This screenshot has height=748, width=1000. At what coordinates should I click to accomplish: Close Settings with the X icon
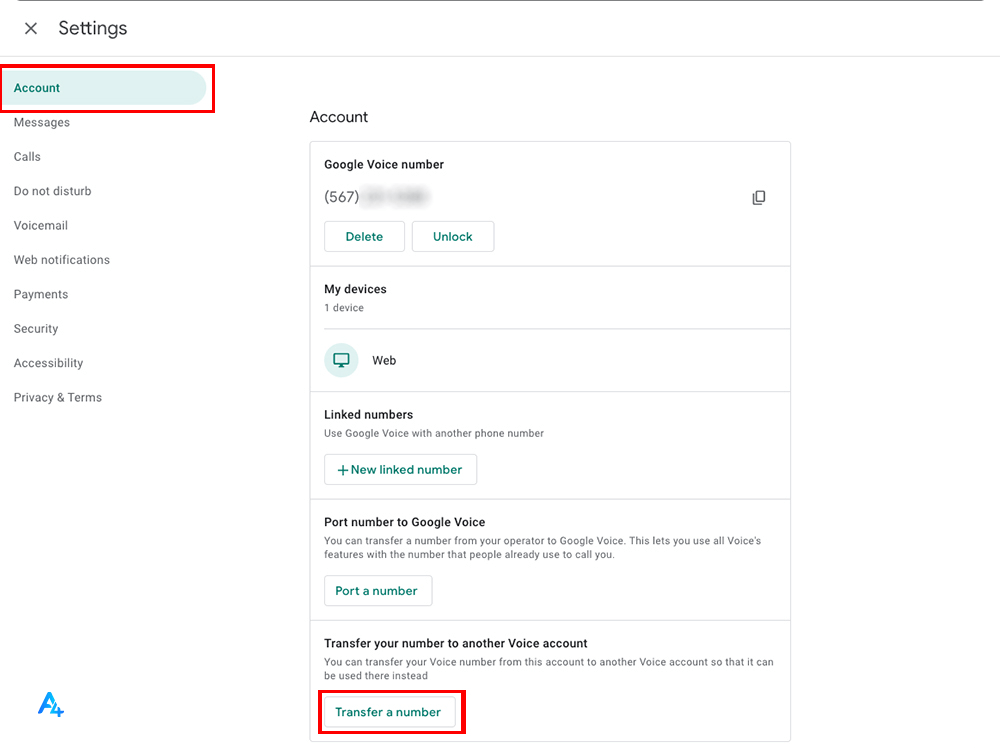(31, 28)
